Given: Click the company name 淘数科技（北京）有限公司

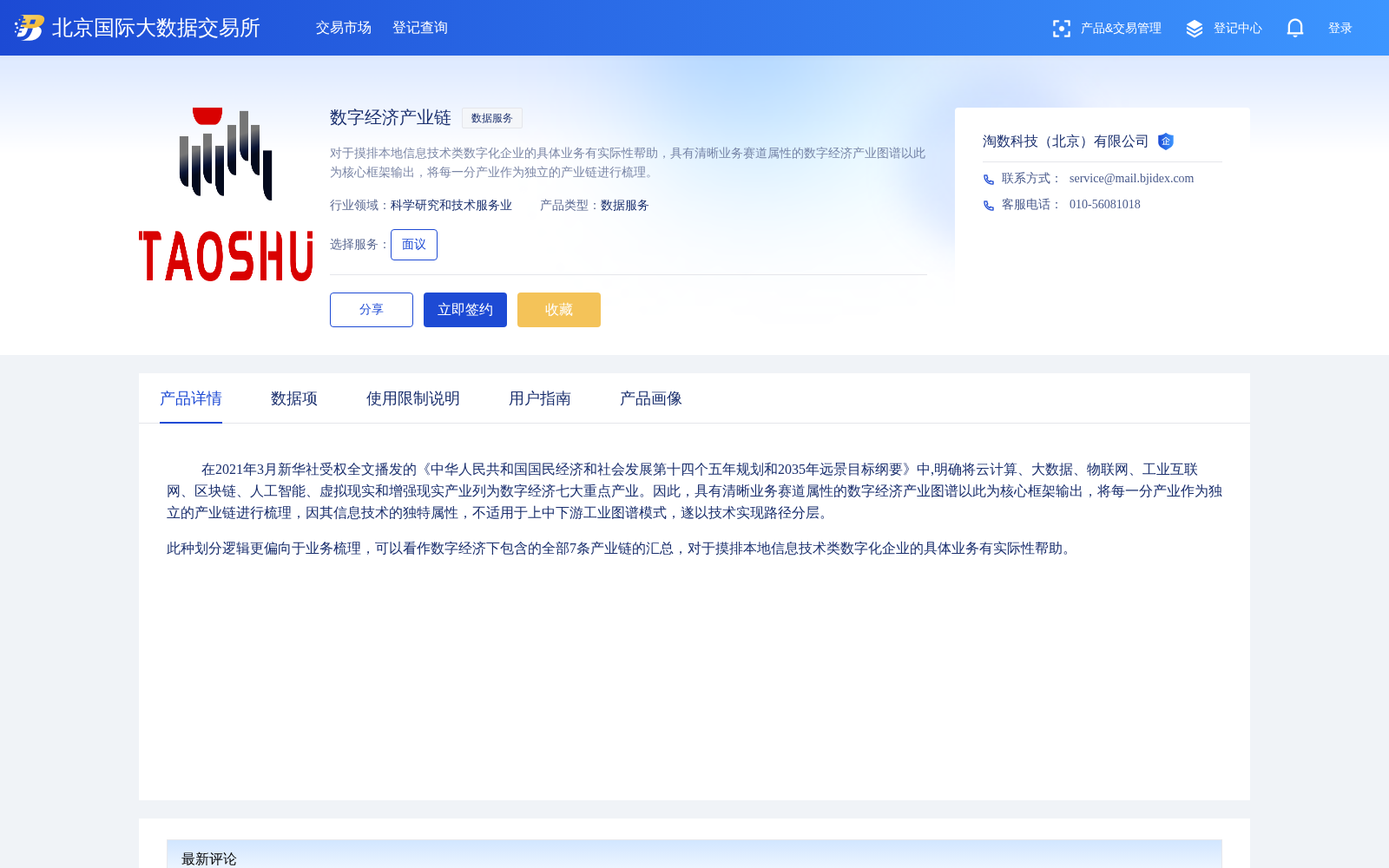Looking at the screenshot, I should click(1066, 141).
